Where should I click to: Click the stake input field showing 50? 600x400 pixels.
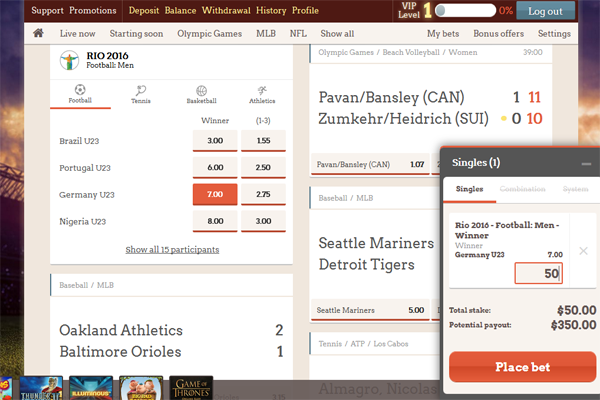pyautogui.click(x=538, y=273)
